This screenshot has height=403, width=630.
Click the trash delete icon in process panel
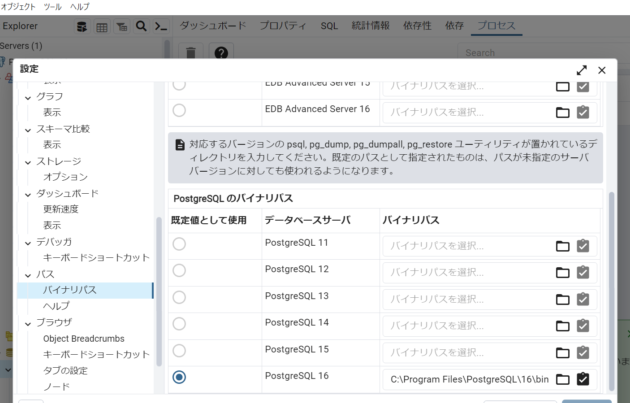point(191,53)
